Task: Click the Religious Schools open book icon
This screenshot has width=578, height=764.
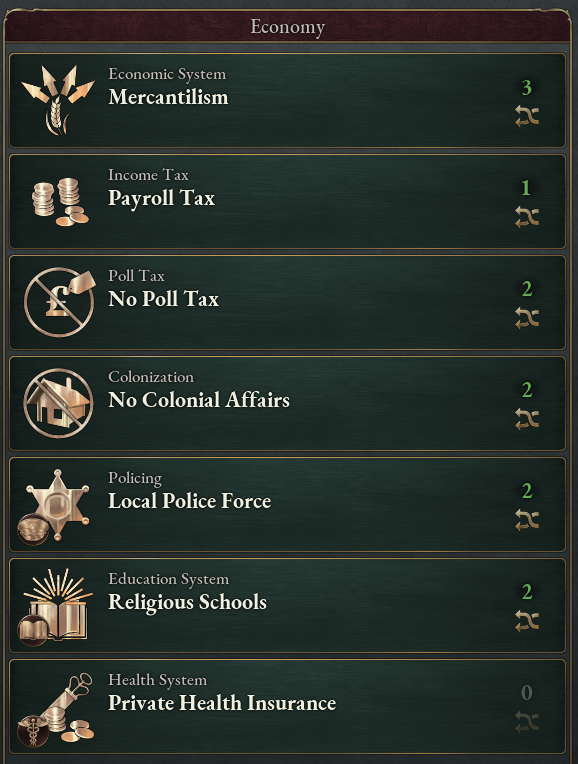Action: (55, 607)
